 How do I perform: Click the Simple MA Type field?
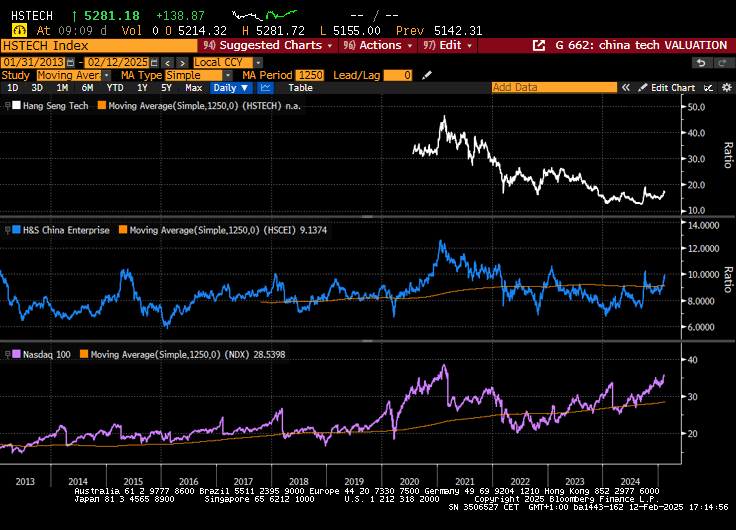(194, 75)
